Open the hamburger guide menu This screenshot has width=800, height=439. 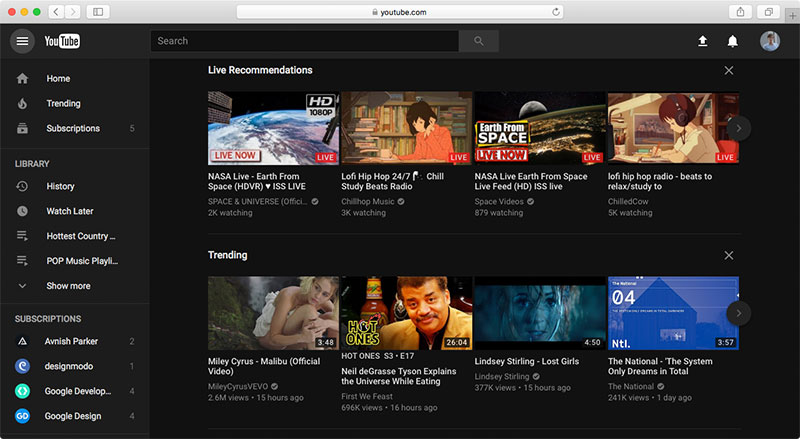[x=22, y=41]
